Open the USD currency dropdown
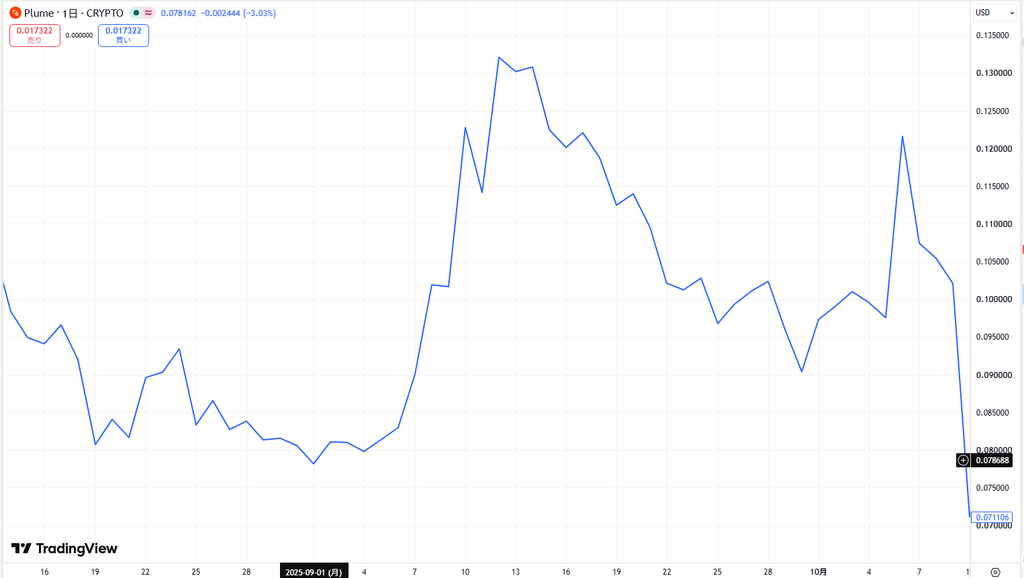The width and height of the screenshot is (1024, 578). 994,12
